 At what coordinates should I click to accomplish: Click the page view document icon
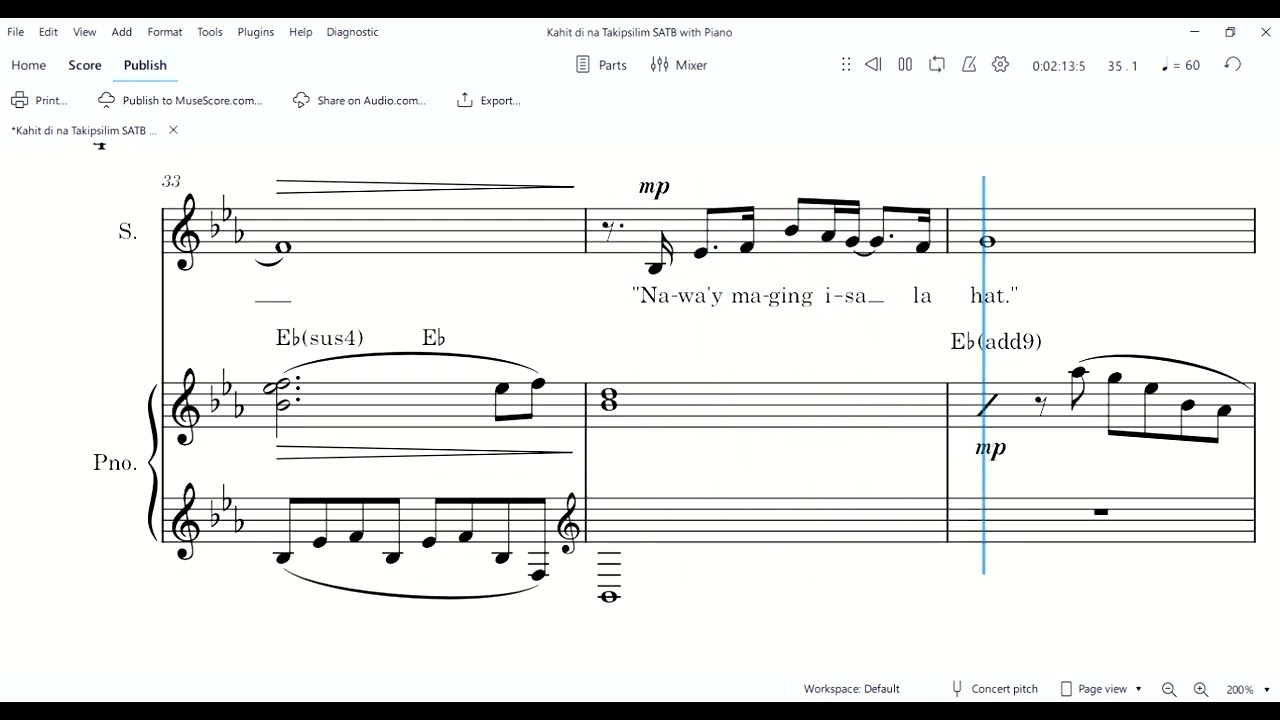[1066, 689]
